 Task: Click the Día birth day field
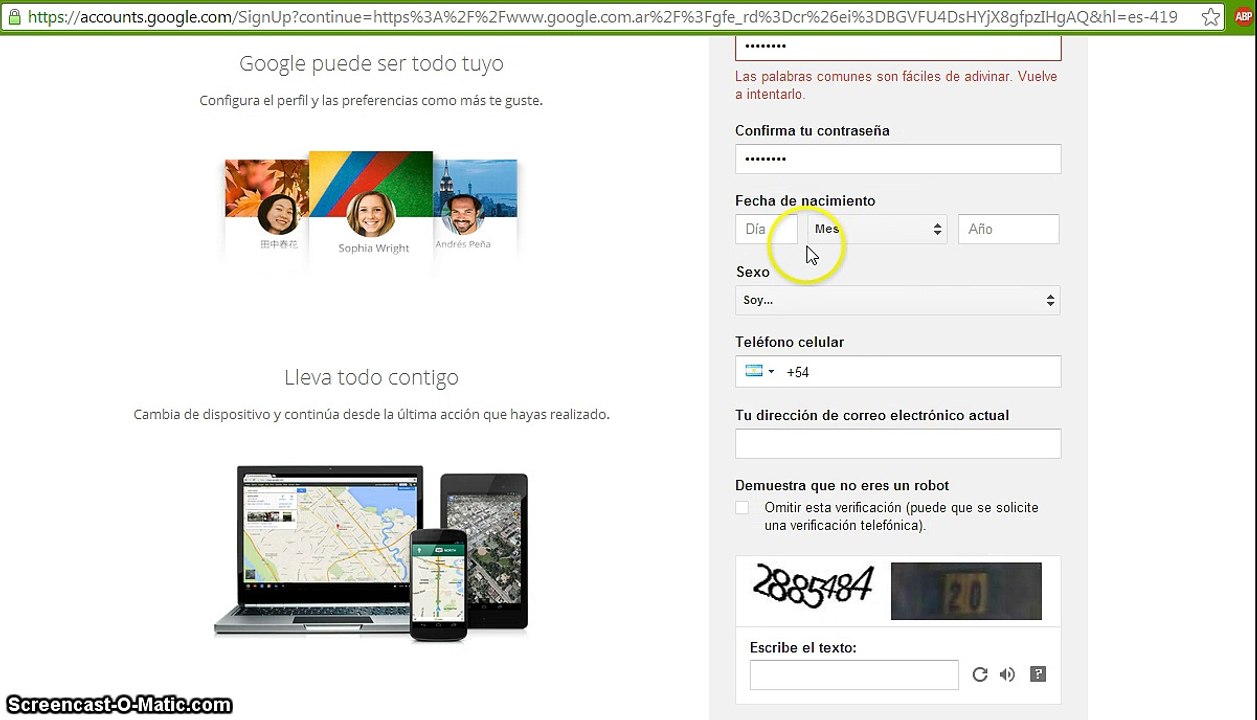(766, 229)
